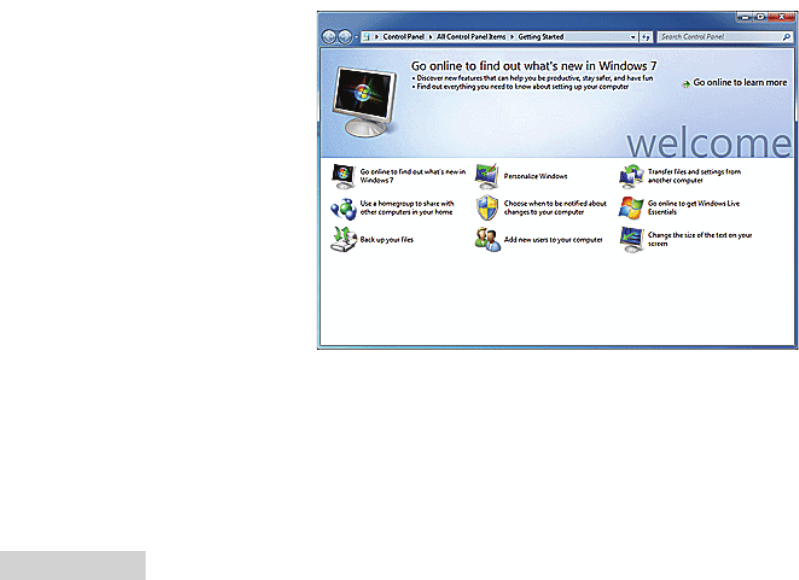Click the what's new in Windows 7 icon
Image resolution: width=799 pixels, height=580 pixels.
click(x=343, y=176)
